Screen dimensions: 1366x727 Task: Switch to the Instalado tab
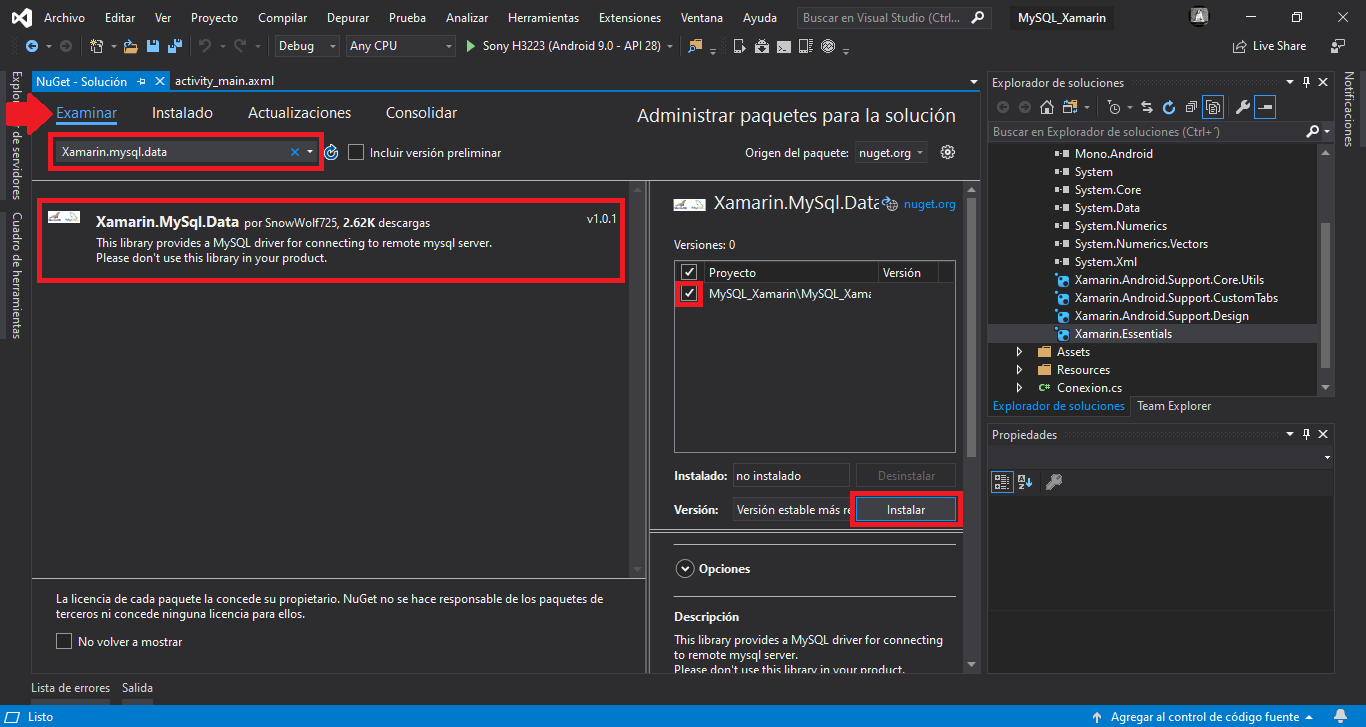[x=182, y=113]
